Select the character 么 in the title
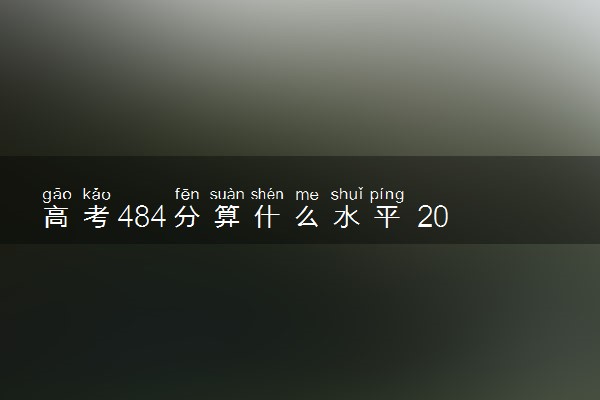The height and width of the screenshot is (400, 600). click(x=307, y=217)
